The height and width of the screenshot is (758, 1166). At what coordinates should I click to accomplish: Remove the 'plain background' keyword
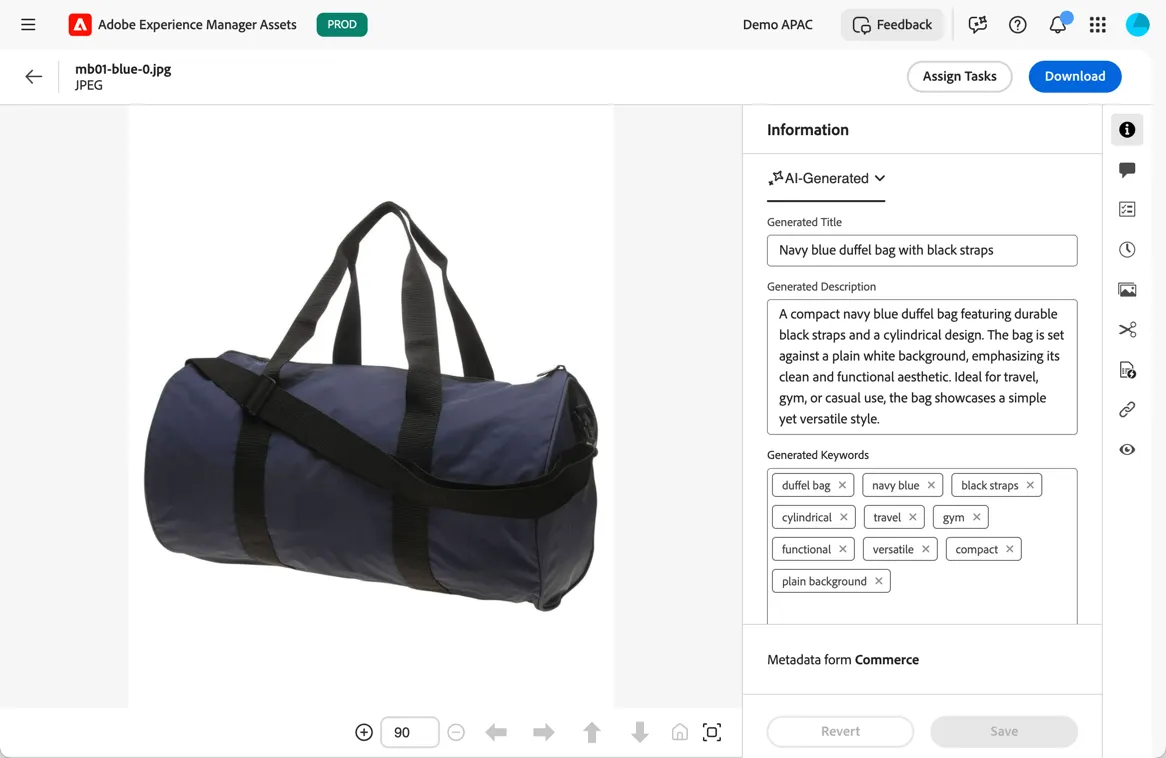pos(878,581)
